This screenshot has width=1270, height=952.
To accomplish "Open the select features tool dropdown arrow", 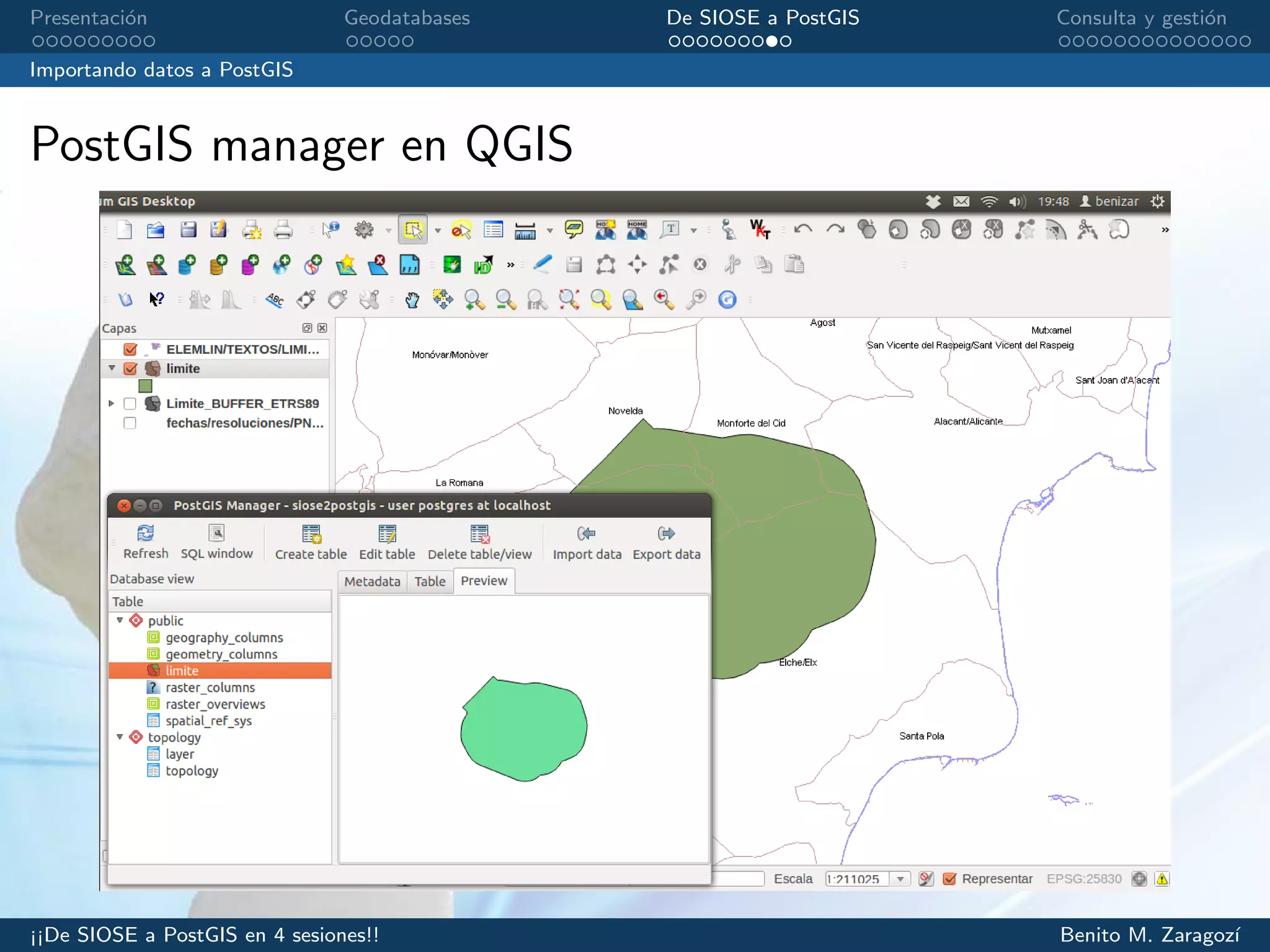I will (x=438, y=231).
